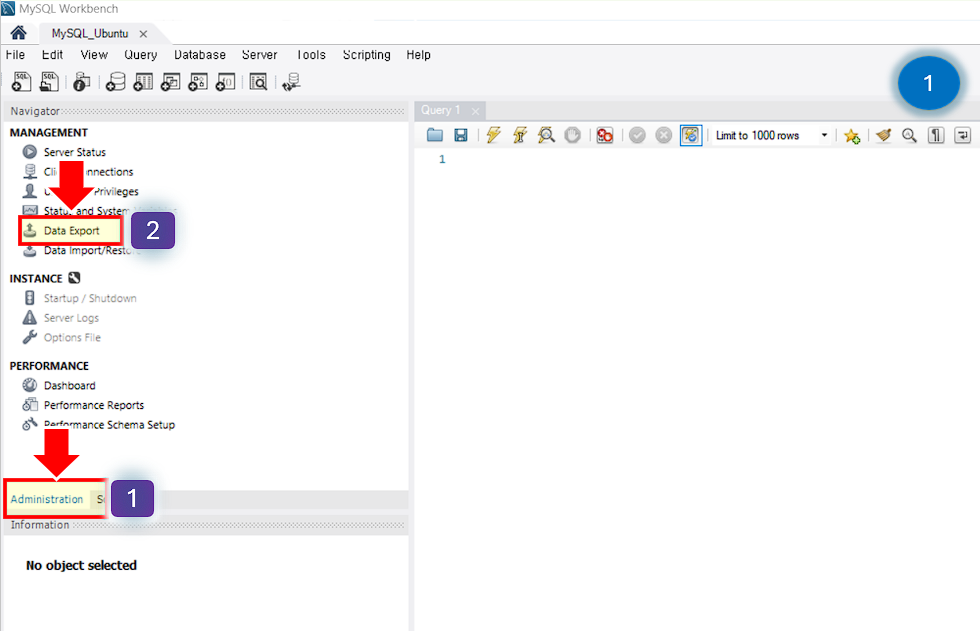Open the Performance Dashboard
Viewport: 980px width, 631px height.
click(x=69, y=385)
